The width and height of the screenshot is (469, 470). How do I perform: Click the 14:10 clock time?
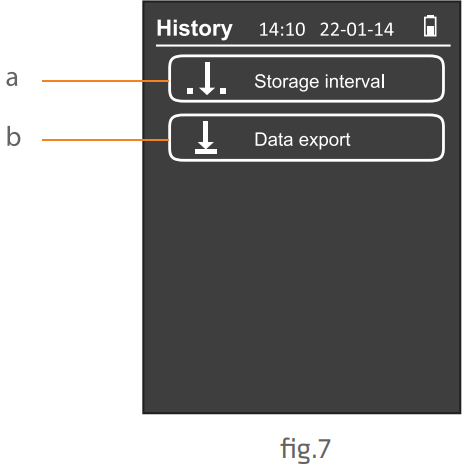click(x=282, y=30)
